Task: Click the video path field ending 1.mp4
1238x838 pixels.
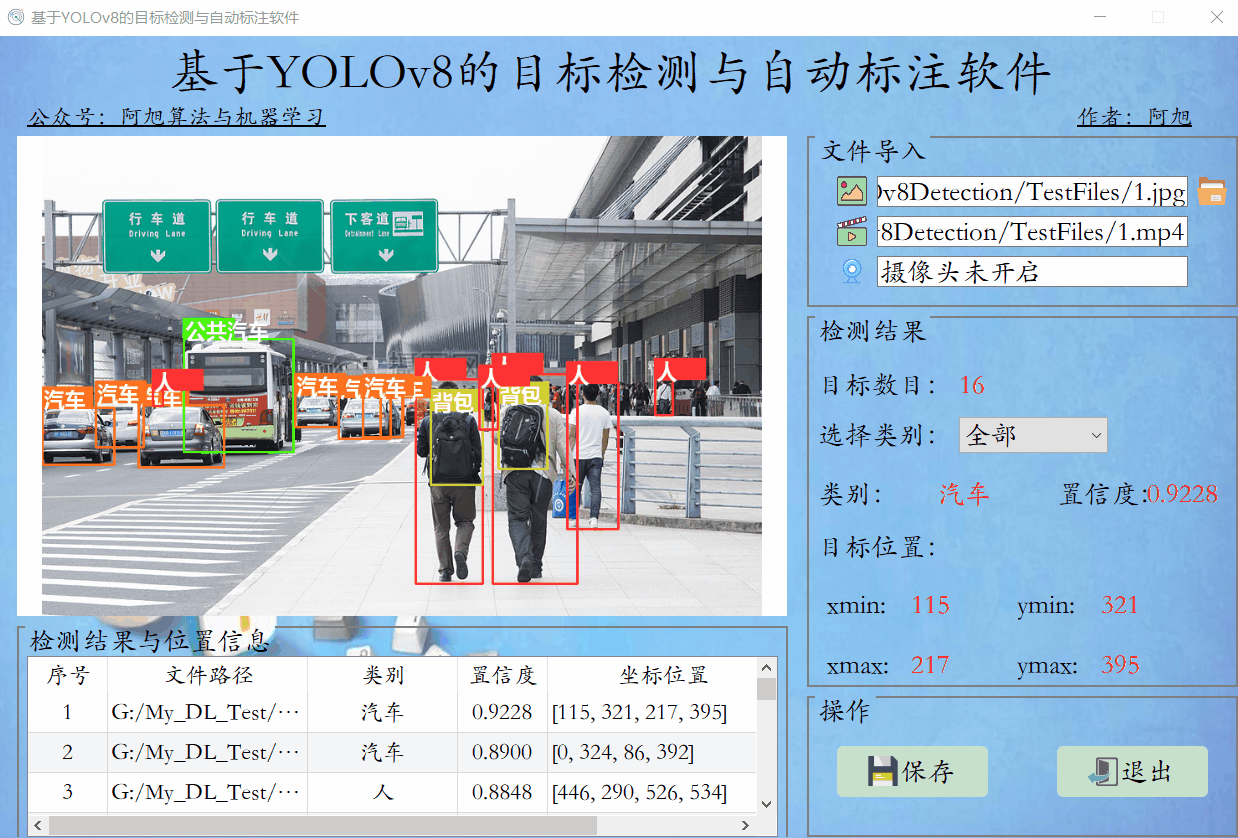Action: (x=1030, y=231)
